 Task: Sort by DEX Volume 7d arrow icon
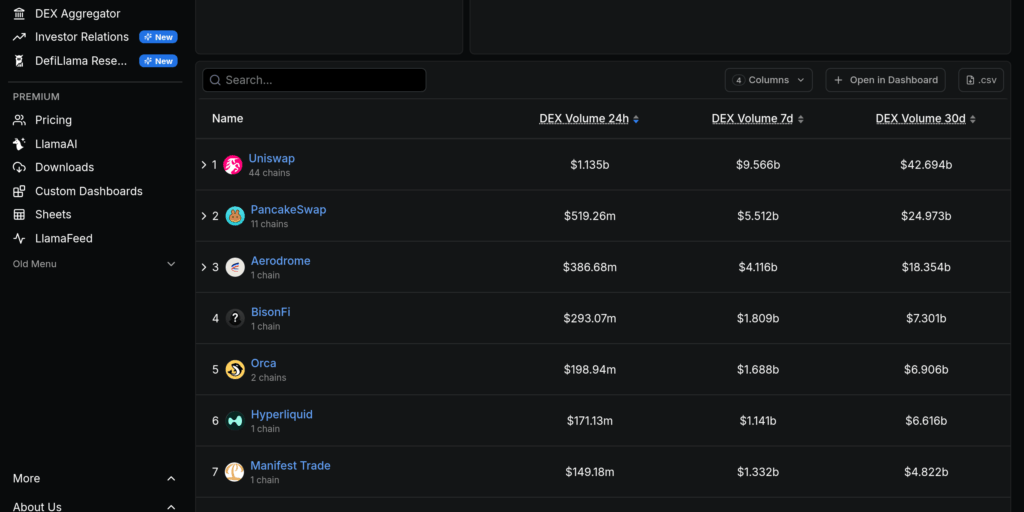pos(801,119)
